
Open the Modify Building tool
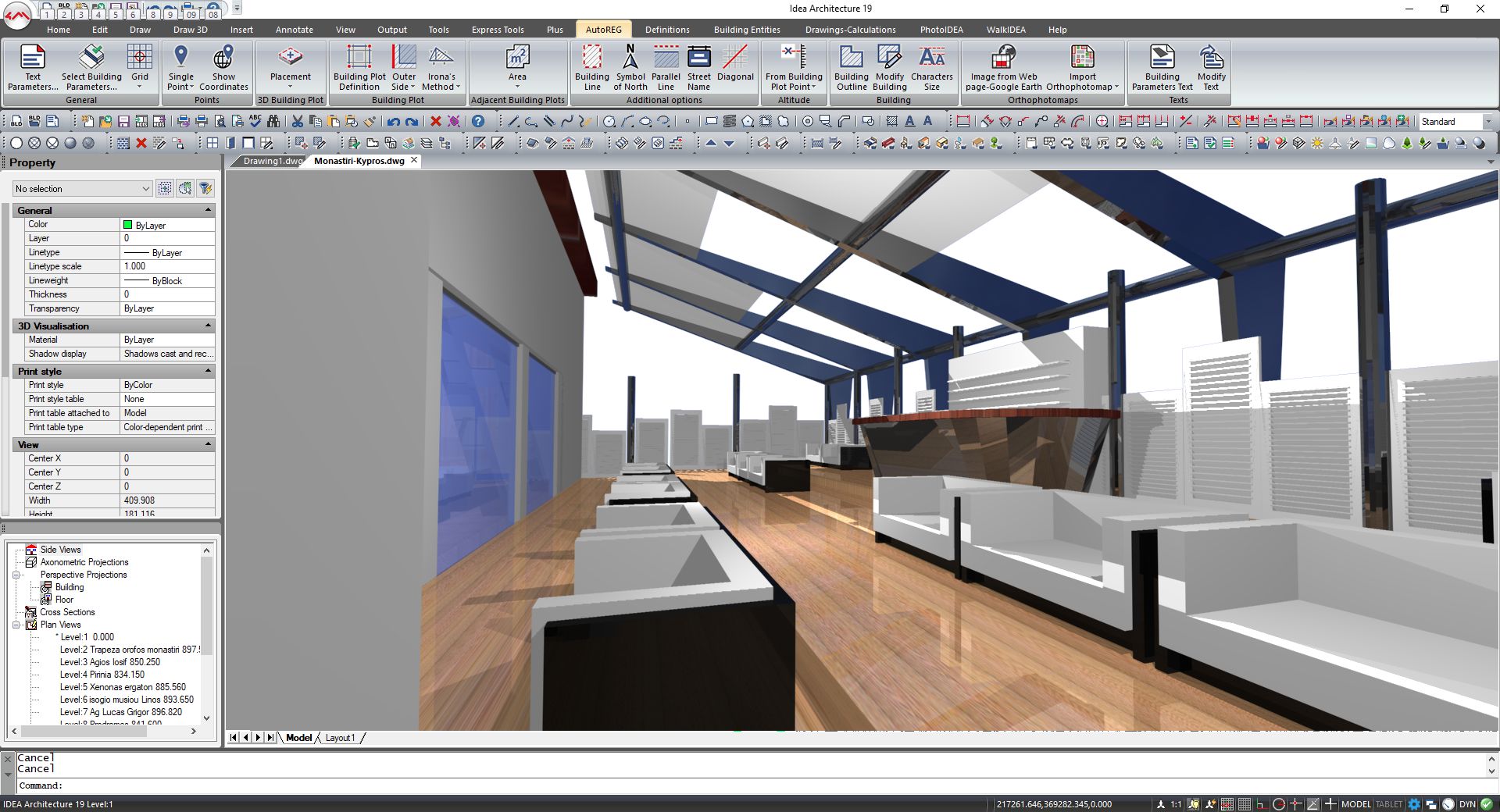coord(889,66)
